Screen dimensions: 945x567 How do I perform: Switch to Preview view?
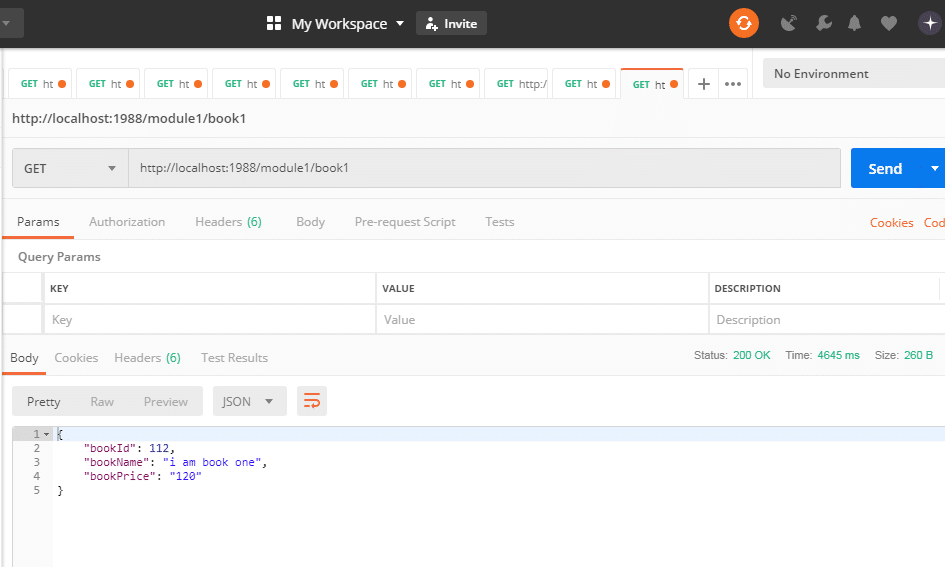tap(166, 401)
